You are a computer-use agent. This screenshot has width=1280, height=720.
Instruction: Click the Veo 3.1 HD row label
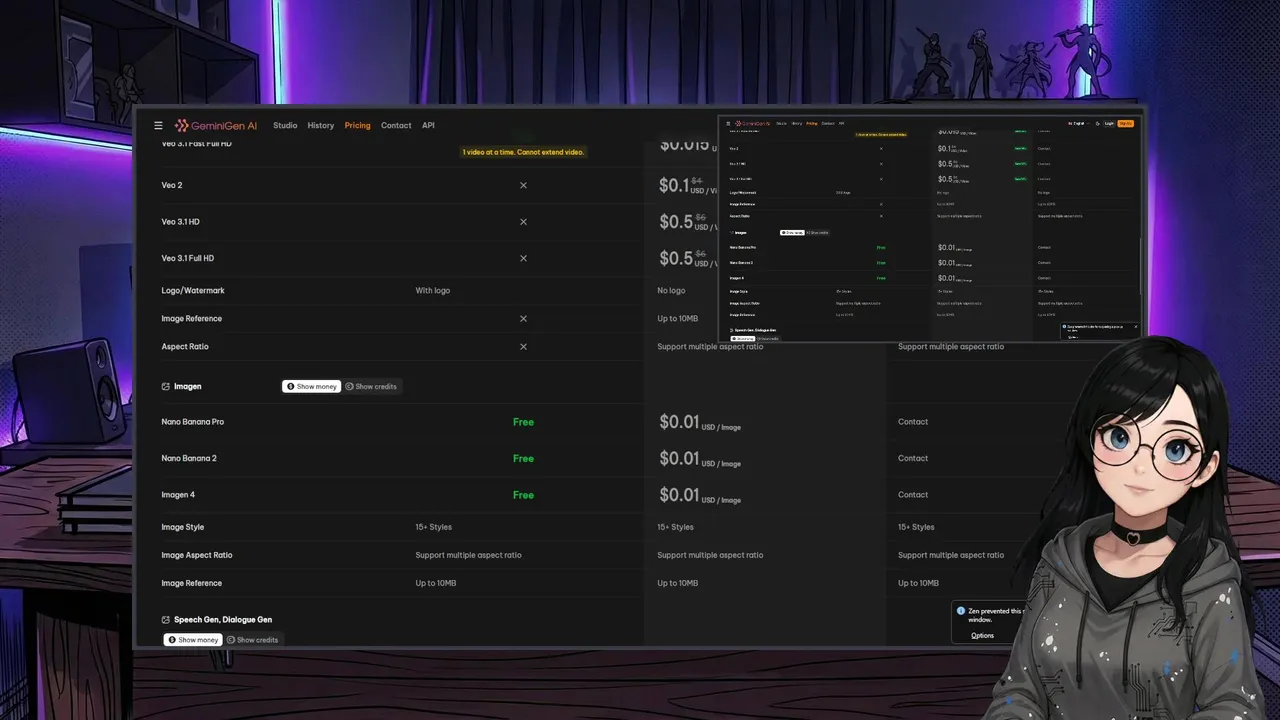pyautogui.click(x=181, y=222)
